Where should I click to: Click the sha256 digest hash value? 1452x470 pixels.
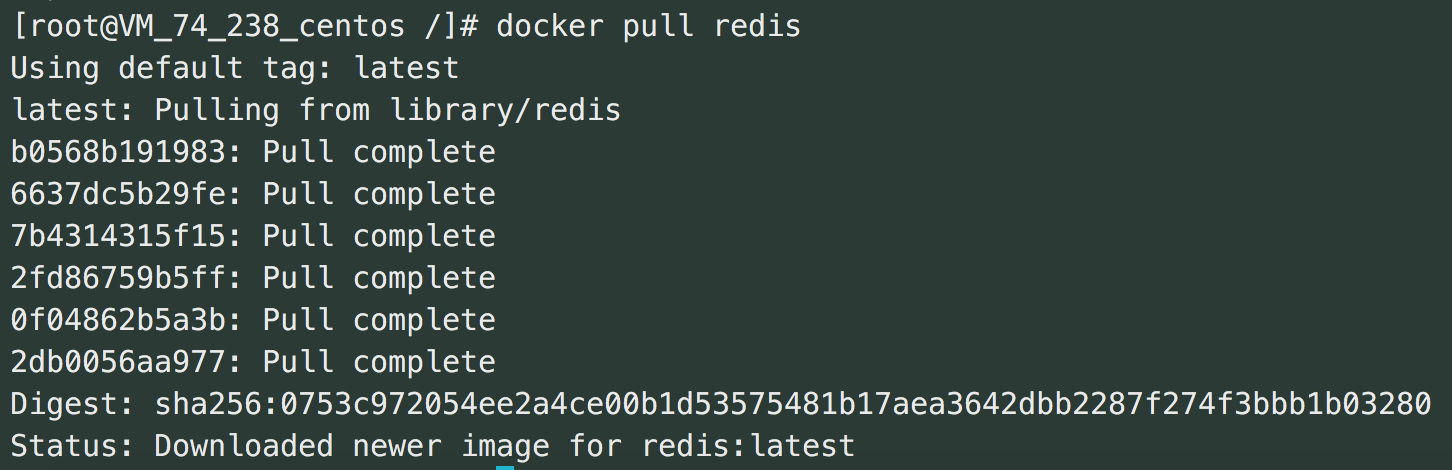793,404
